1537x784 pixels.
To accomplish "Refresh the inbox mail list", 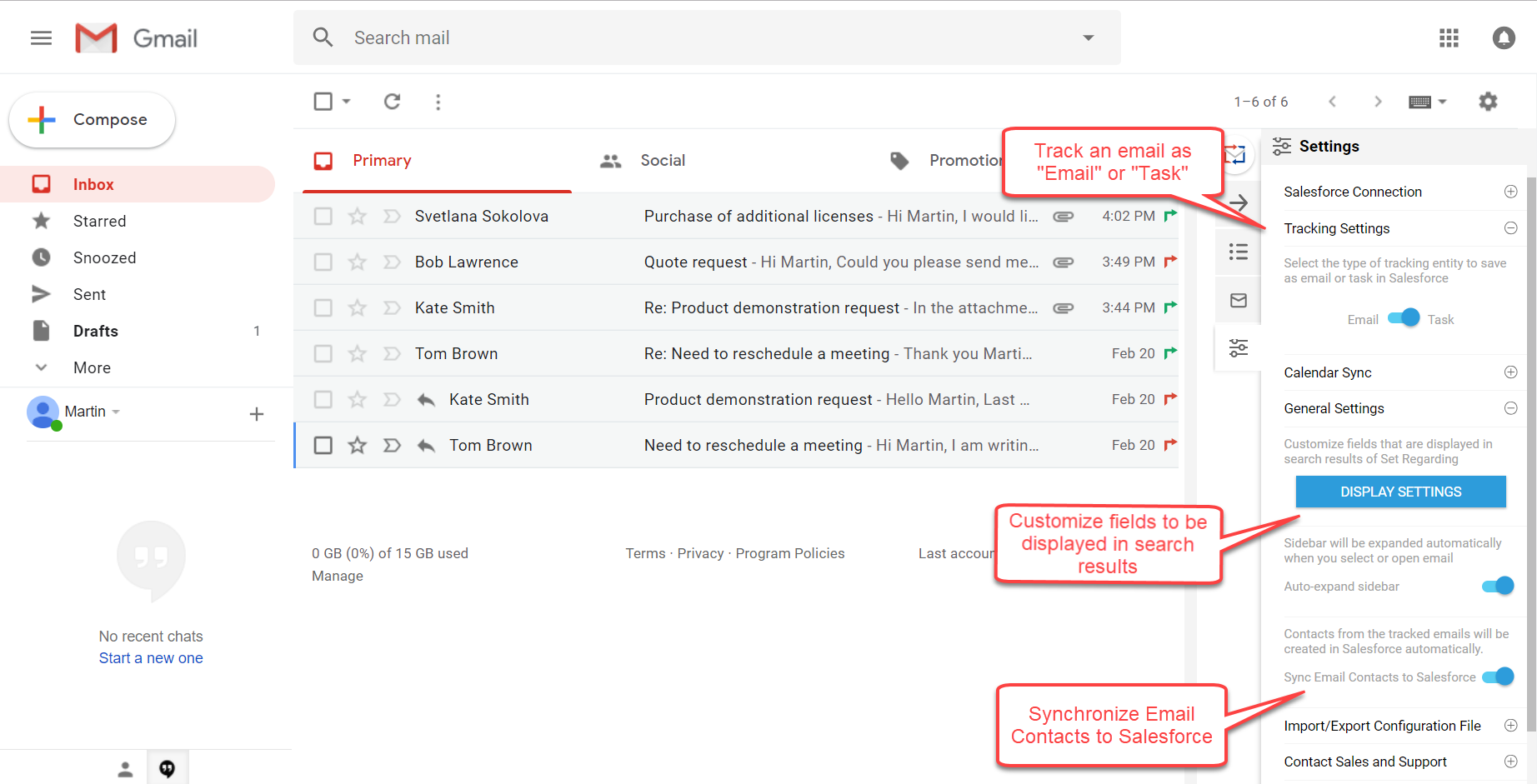I will (392, 102).
